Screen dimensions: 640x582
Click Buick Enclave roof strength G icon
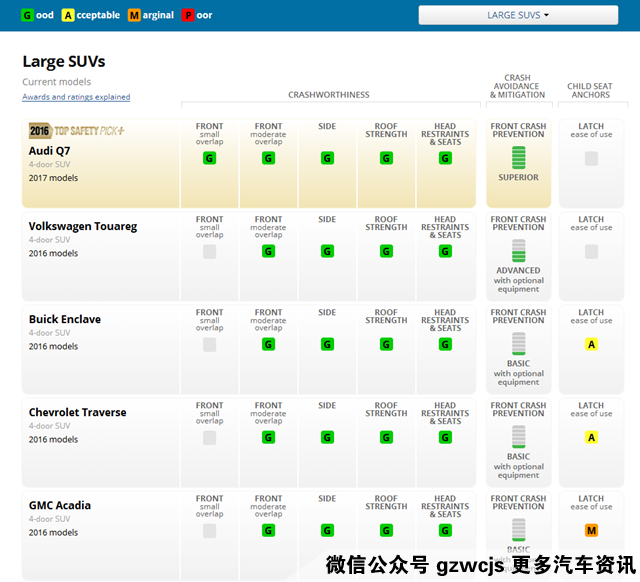point(386,344)
